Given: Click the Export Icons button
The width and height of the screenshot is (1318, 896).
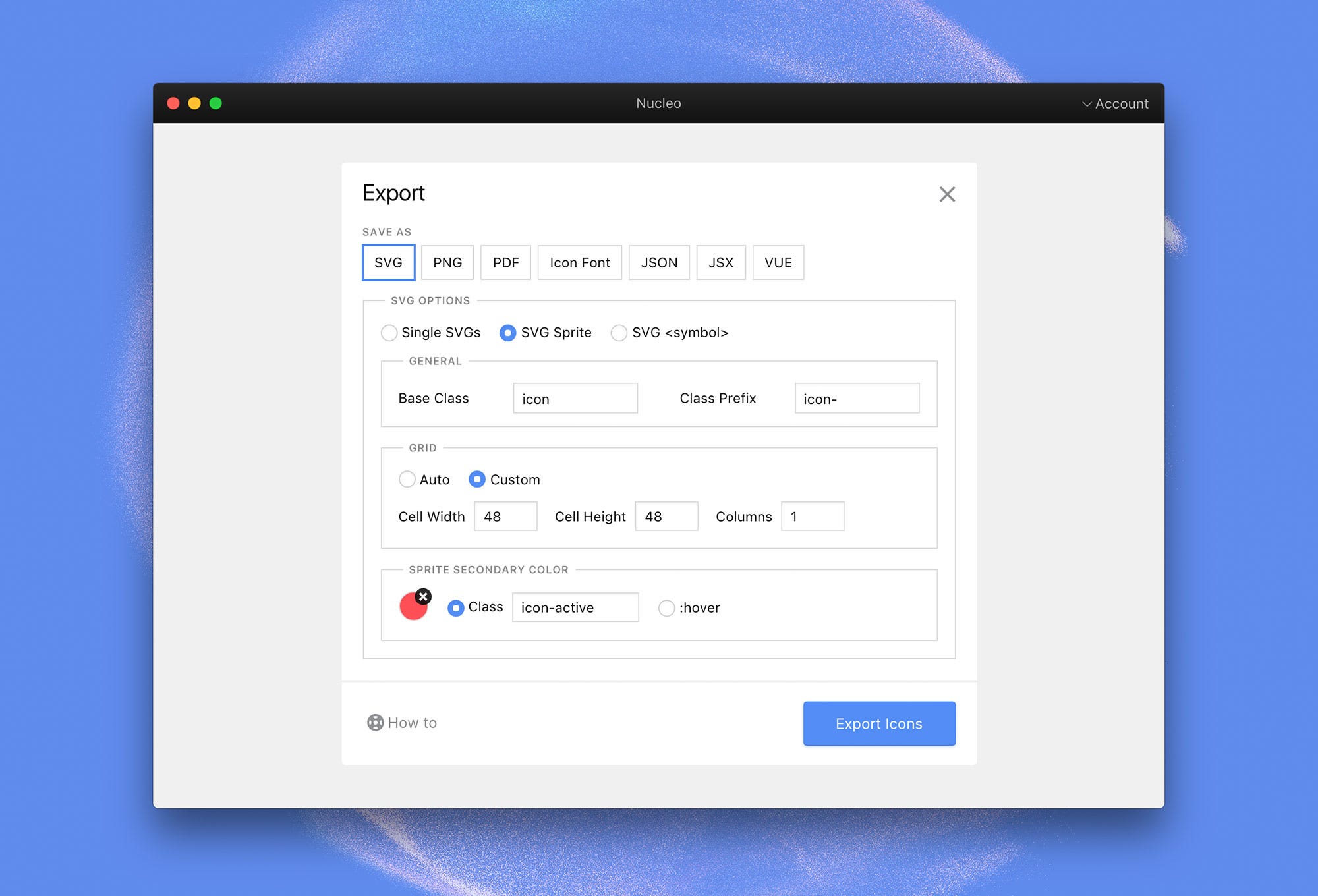Looking at the screenshot, I should coord(879,723).
